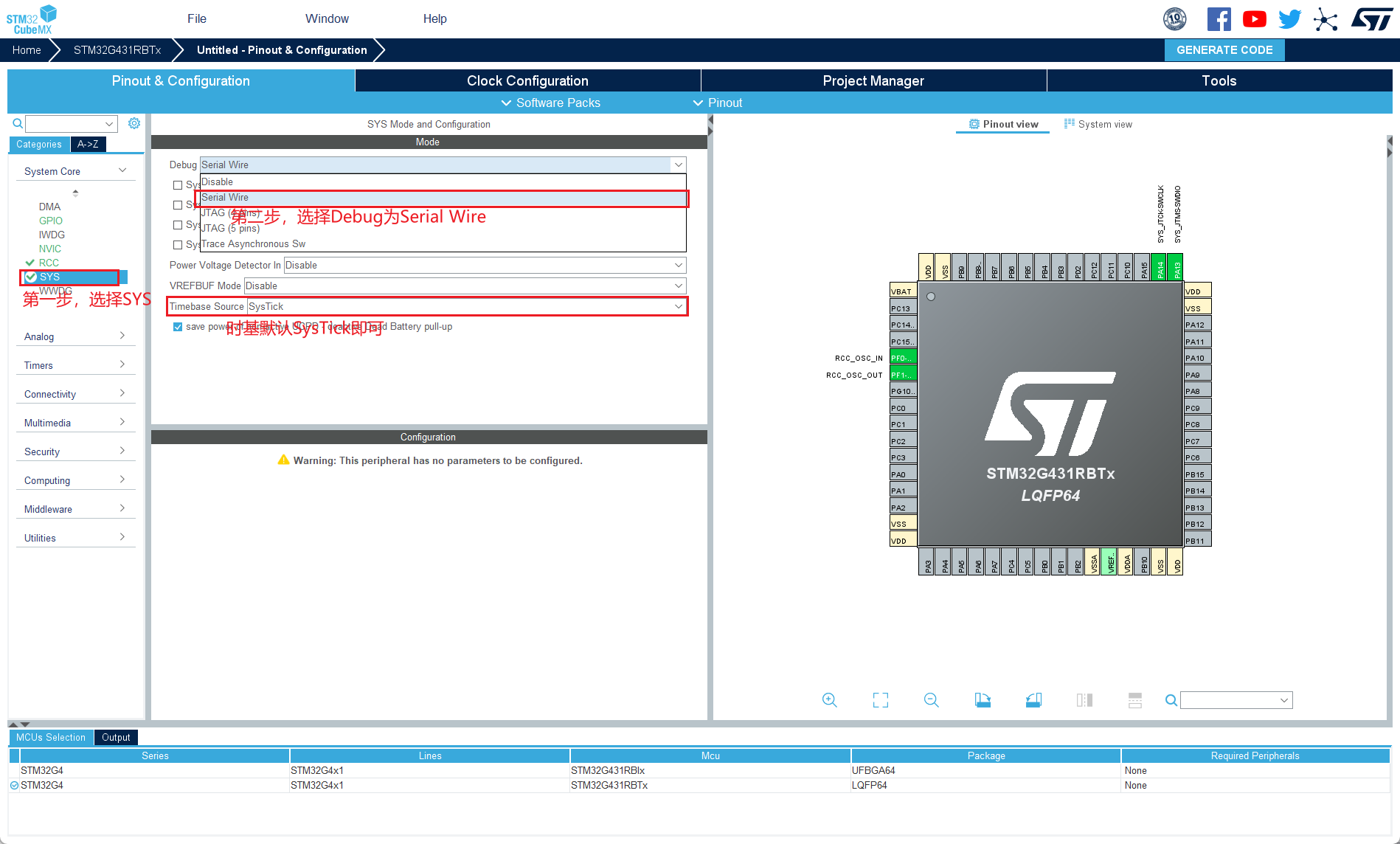Switch to Clock Configuration tab

coord(527,80)
